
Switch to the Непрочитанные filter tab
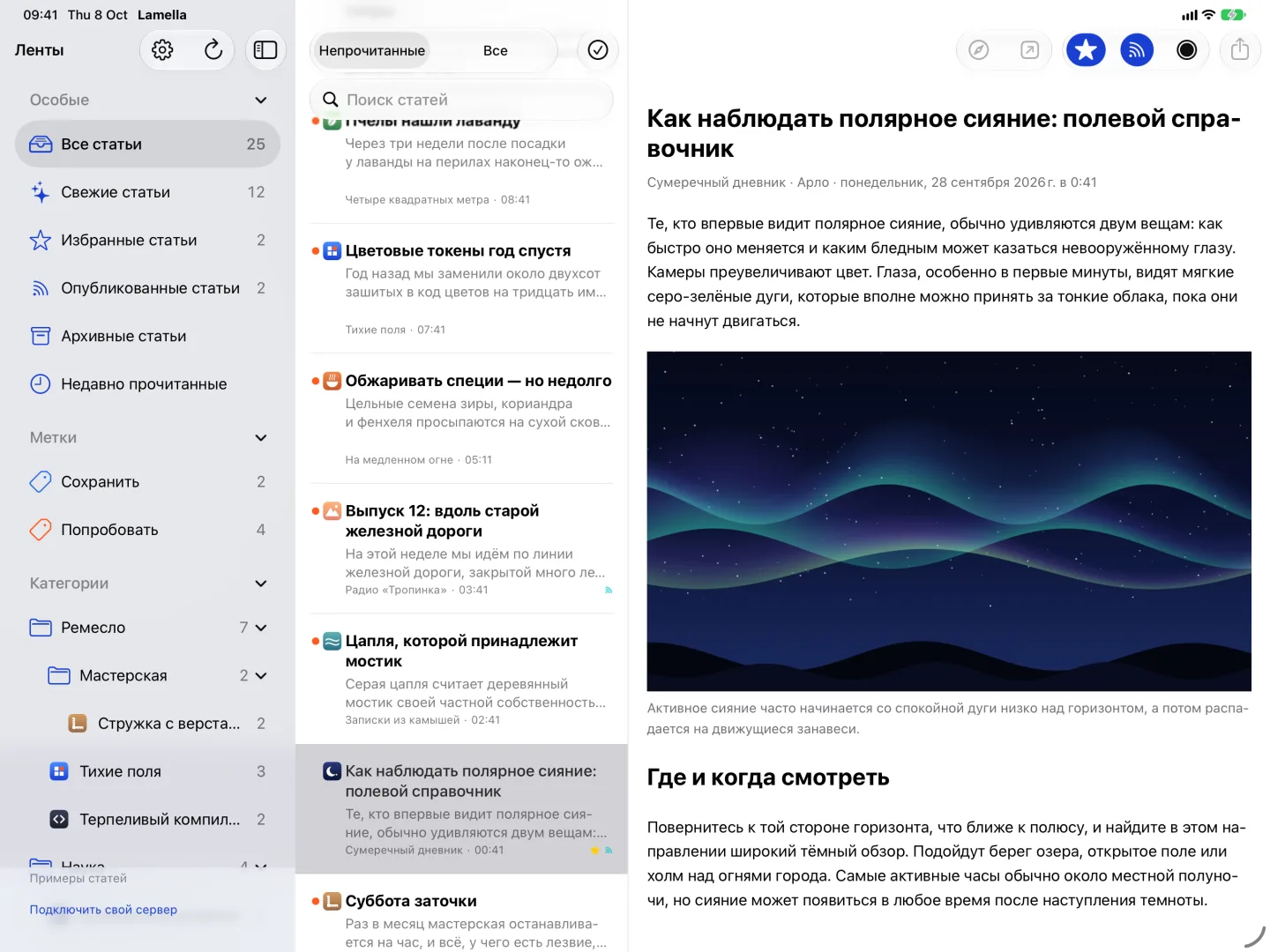(x=372, y=50)
